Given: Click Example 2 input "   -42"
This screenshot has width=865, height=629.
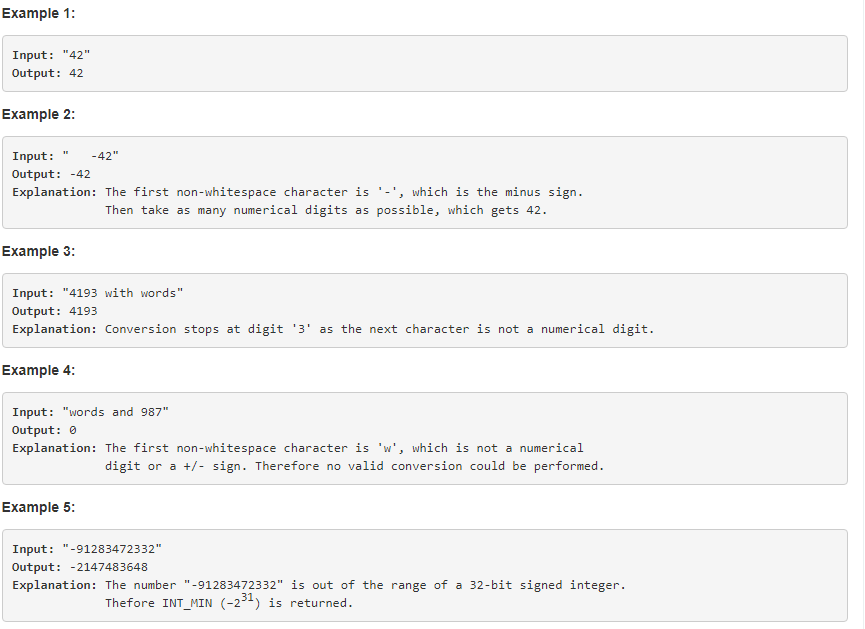Looking at the screenshot, I should 66,156.
